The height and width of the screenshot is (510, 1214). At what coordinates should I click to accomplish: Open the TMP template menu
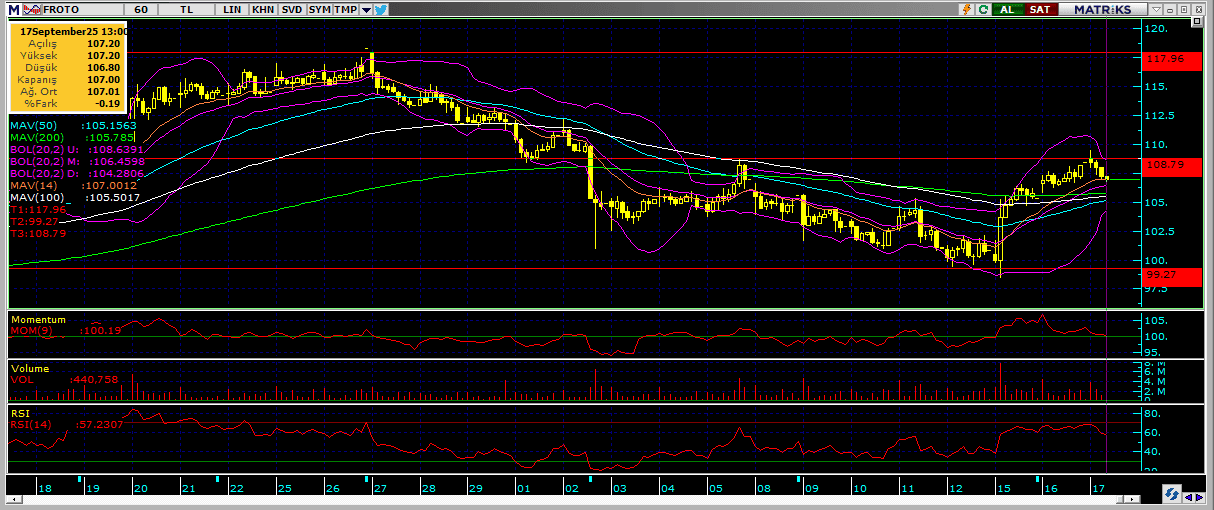(345, 9)
